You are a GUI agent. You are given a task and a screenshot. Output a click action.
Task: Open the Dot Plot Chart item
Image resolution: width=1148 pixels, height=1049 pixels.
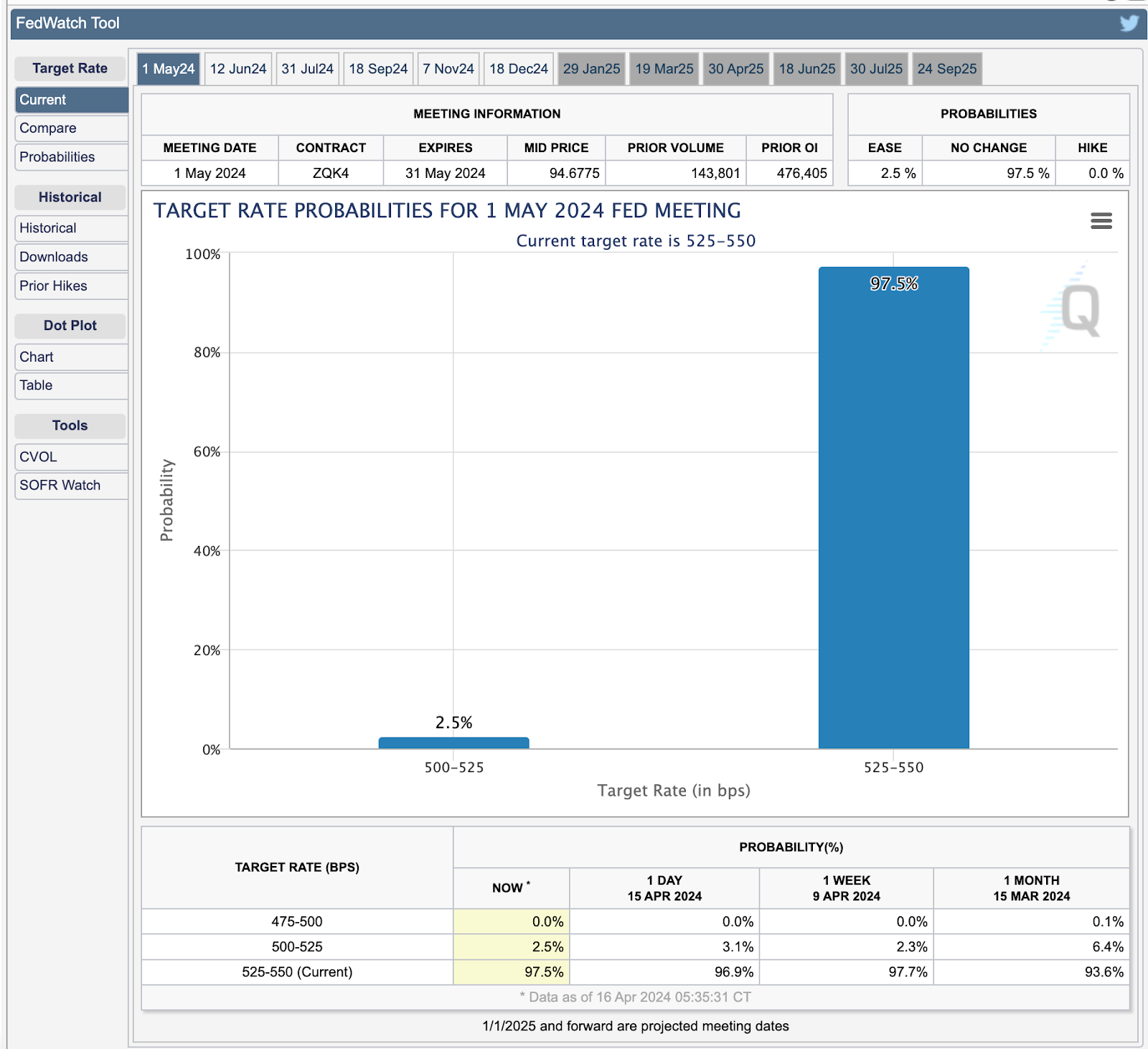point(71,357)
